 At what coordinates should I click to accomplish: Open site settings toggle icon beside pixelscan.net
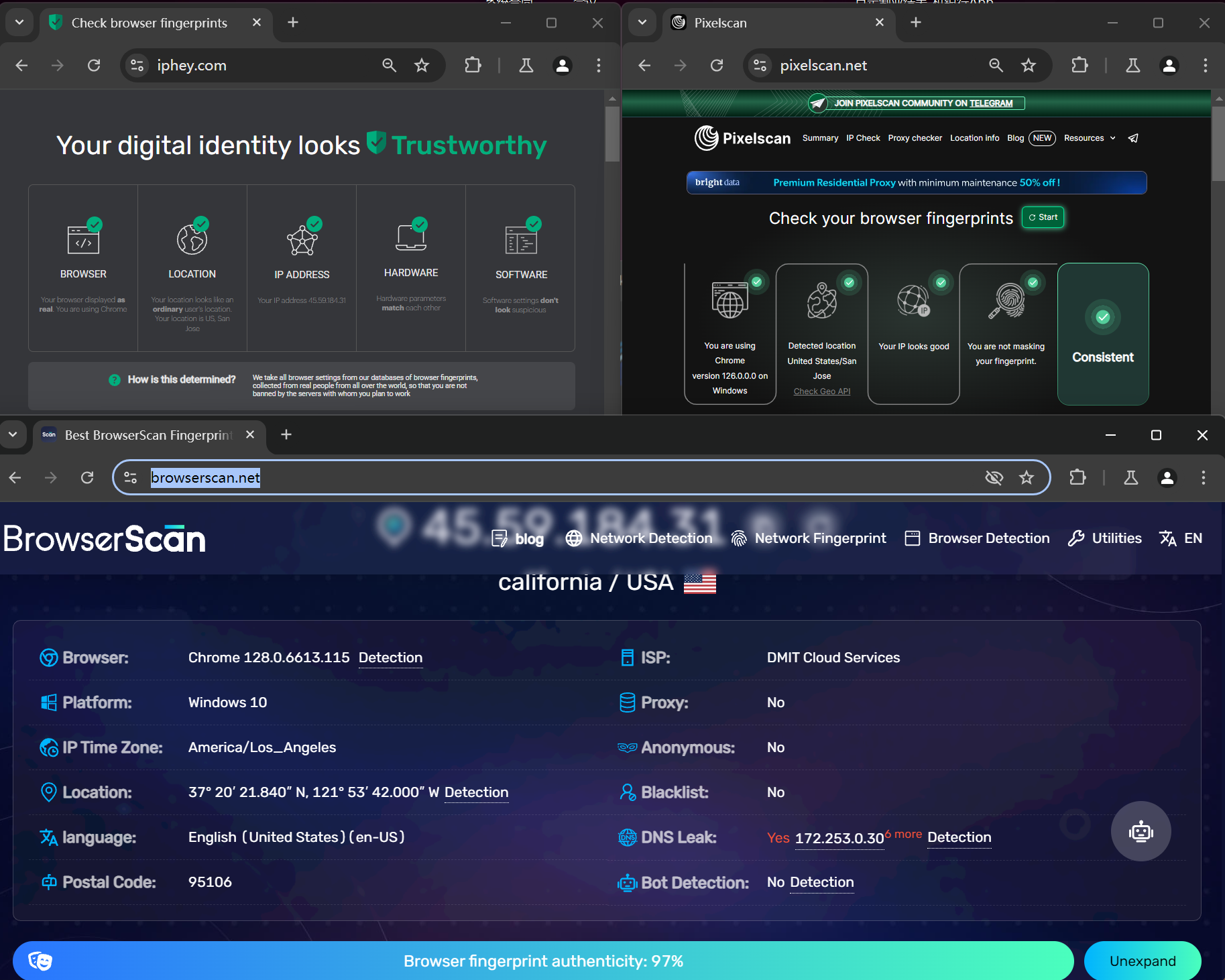click(x=760, y=65)
